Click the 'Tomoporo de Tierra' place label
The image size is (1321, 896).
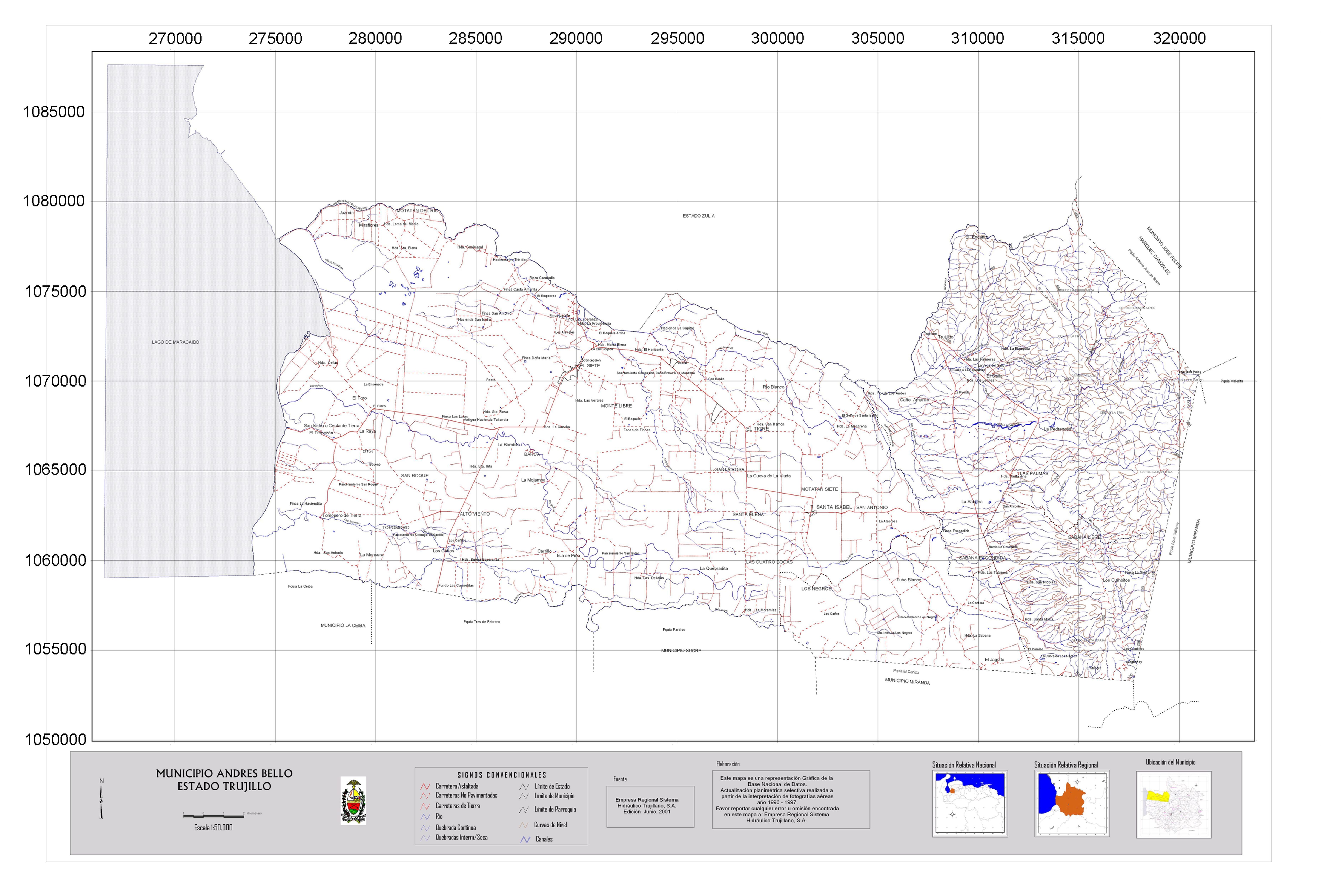pos(342,515)
